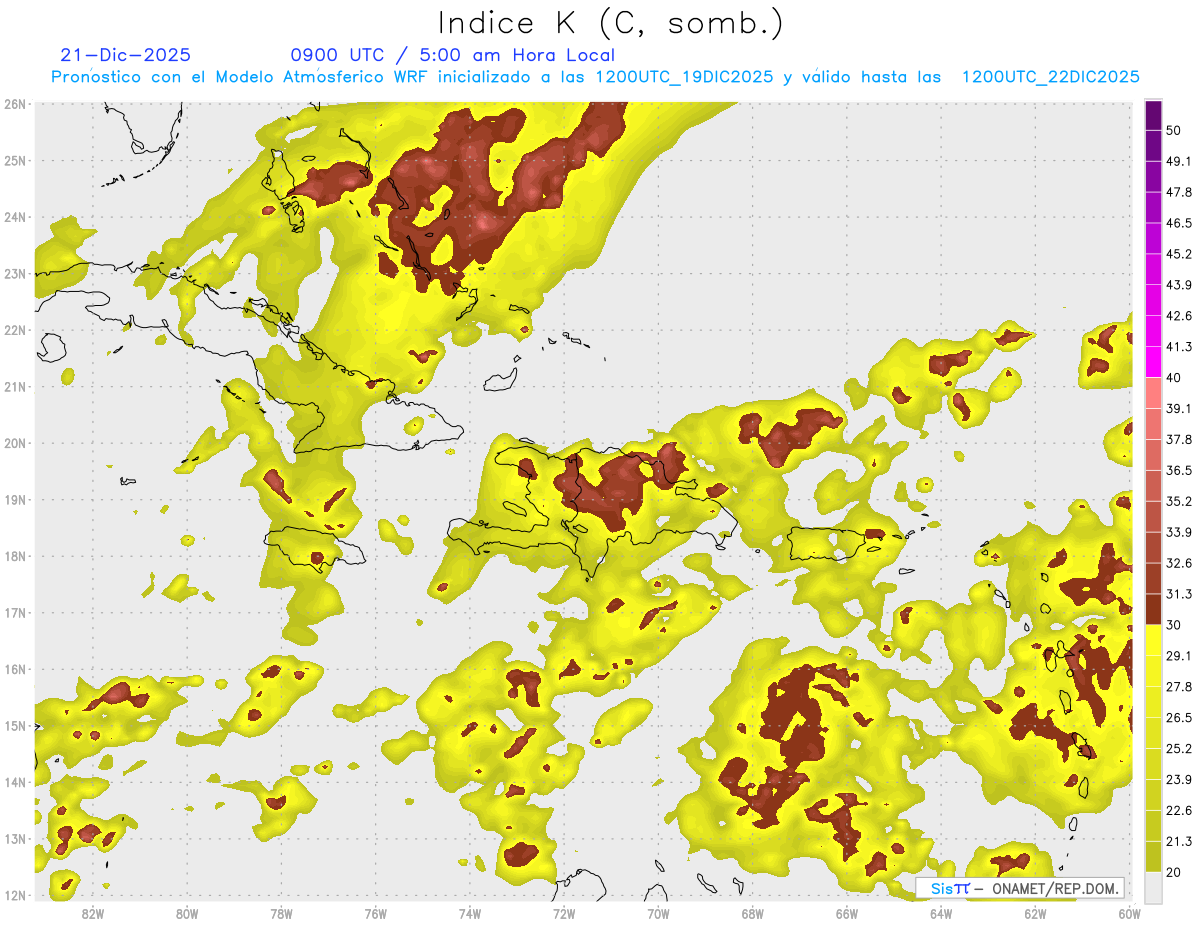The height and width of the screenshot is (927, 1200).
Task: Click the latitude label '22N'
Action: click(x=14, y=330)
